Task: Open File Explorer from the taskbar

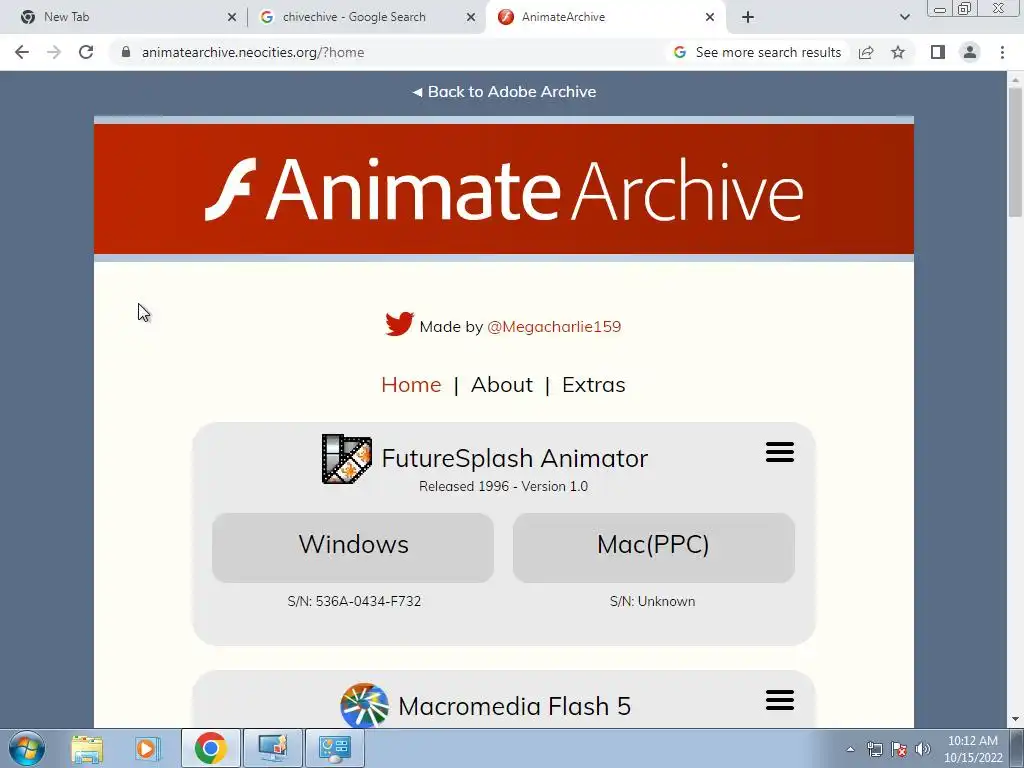Action: point(87,748)
